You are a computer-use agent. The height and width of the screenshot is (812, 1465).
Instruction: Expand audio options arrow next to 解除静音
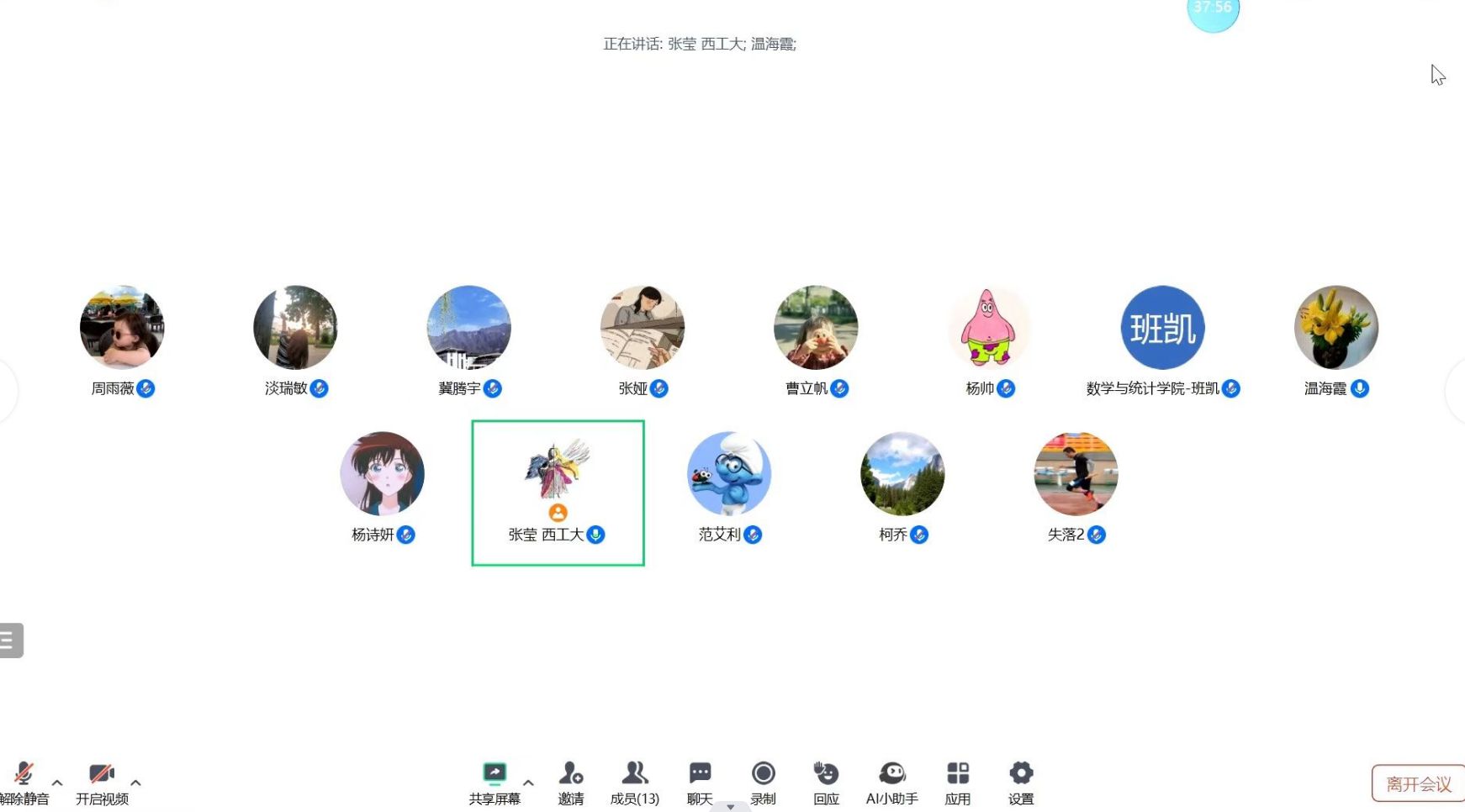tap(57, 783)
